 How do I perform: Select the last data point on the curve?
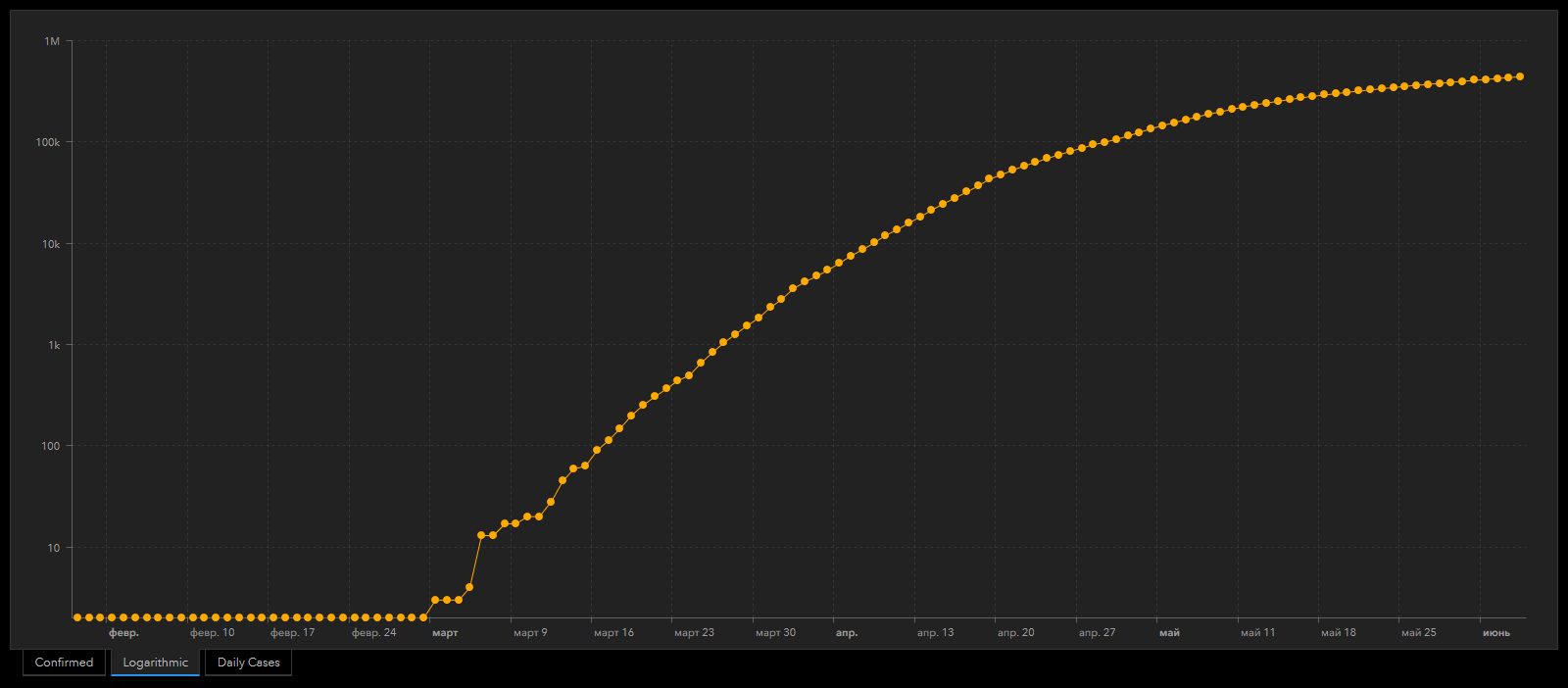click(x=1520, y=76)
